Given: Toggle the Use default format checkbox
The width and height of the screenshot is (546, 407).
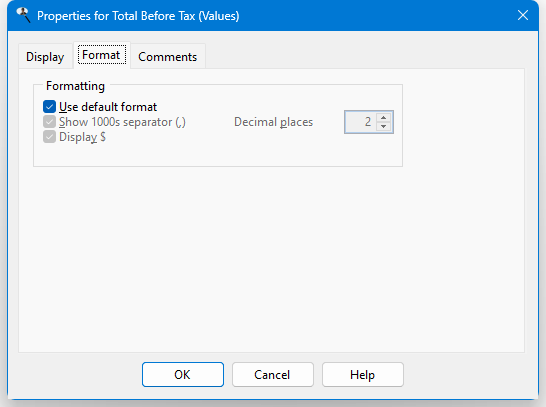Looking at the screenshot, I should 49,107.
